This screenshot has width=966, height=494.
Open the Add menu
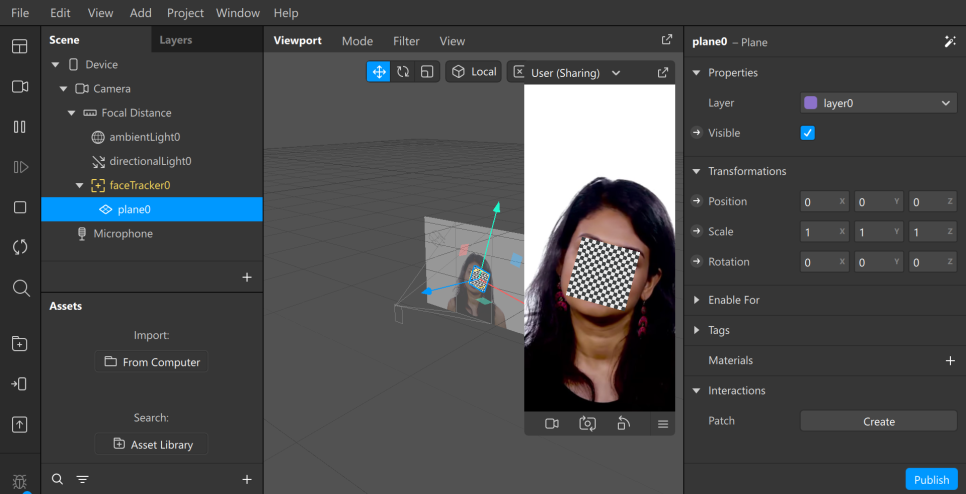coord(140,12)
